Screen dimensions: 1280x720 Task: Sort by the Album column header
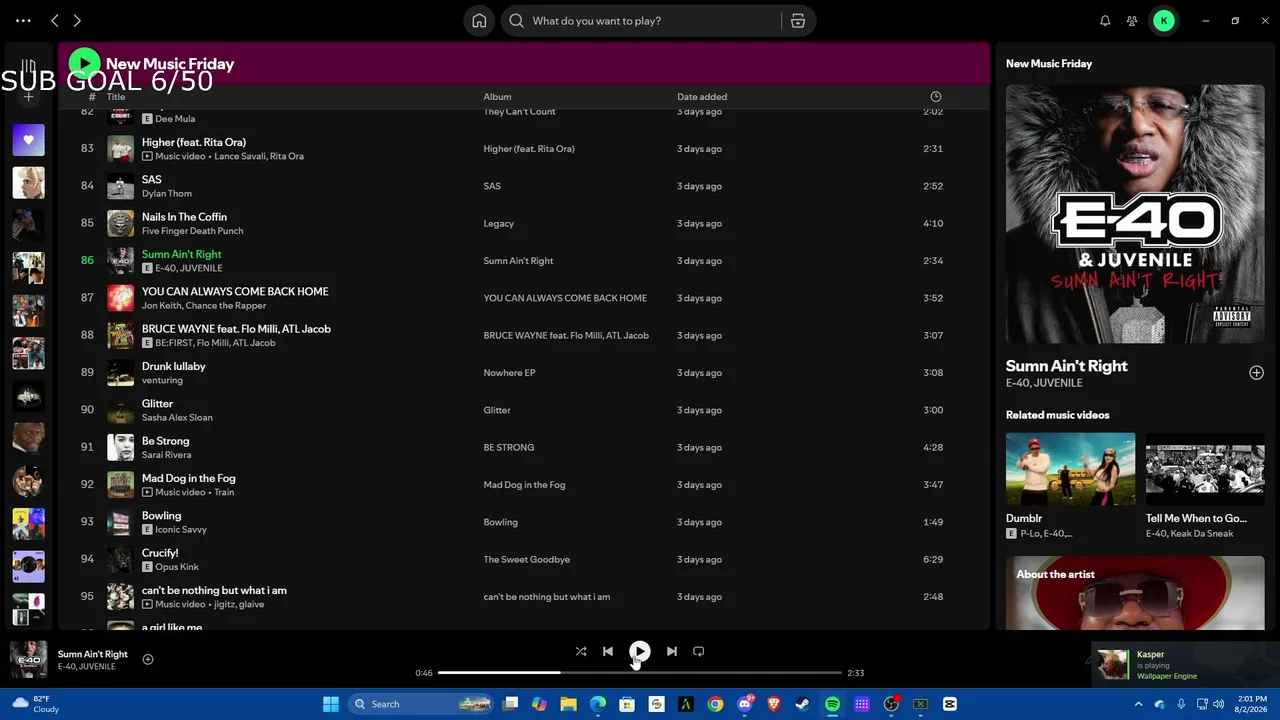[497, 97]
